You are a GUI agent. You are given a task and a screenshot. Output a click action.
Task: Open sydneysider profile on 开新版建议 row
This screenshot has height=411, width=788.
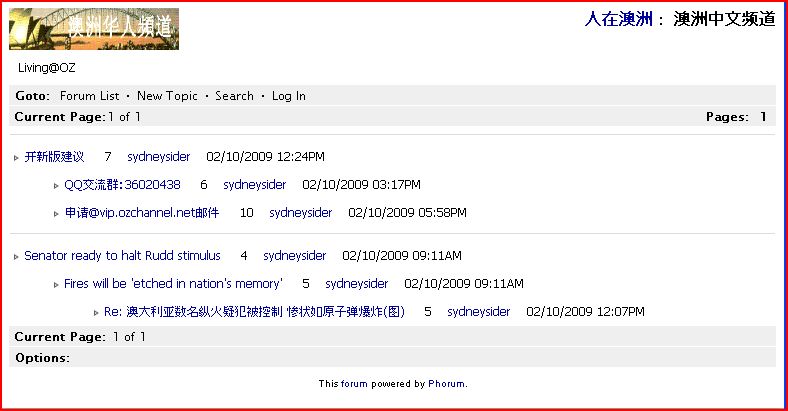159,157
